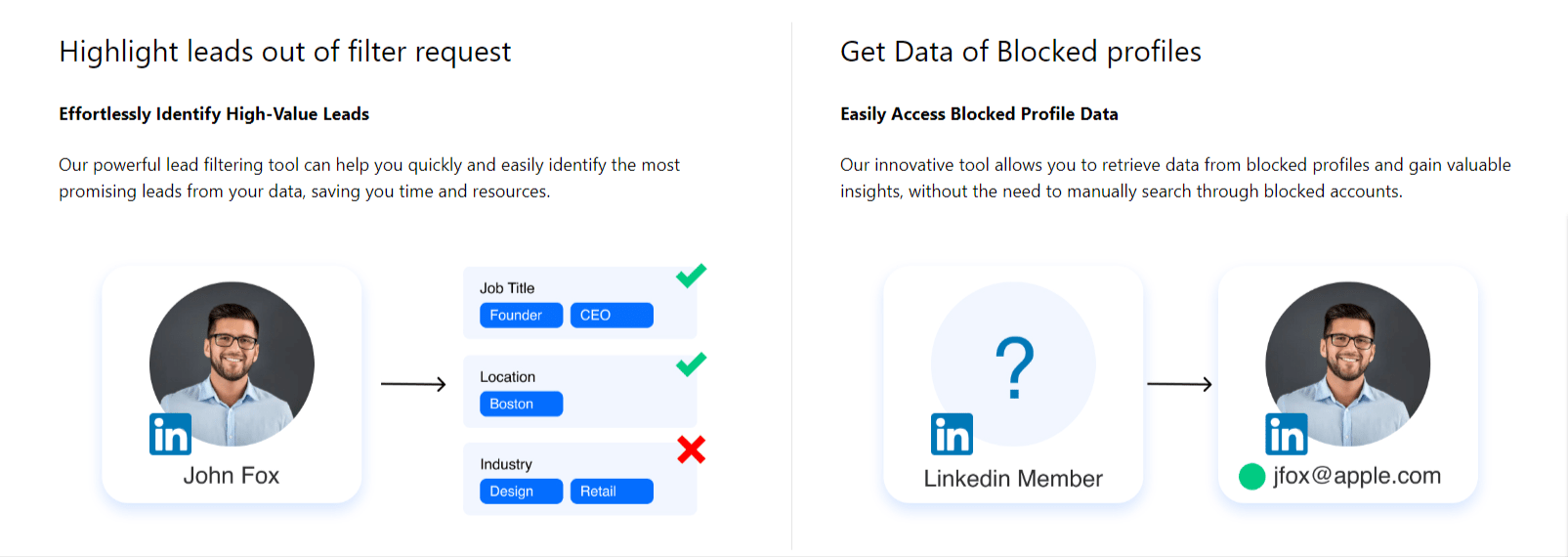Click the green checkmark beside Location
Viewport: 1568px width, 557px height.
pyautogui.click(x=691, y=364)
